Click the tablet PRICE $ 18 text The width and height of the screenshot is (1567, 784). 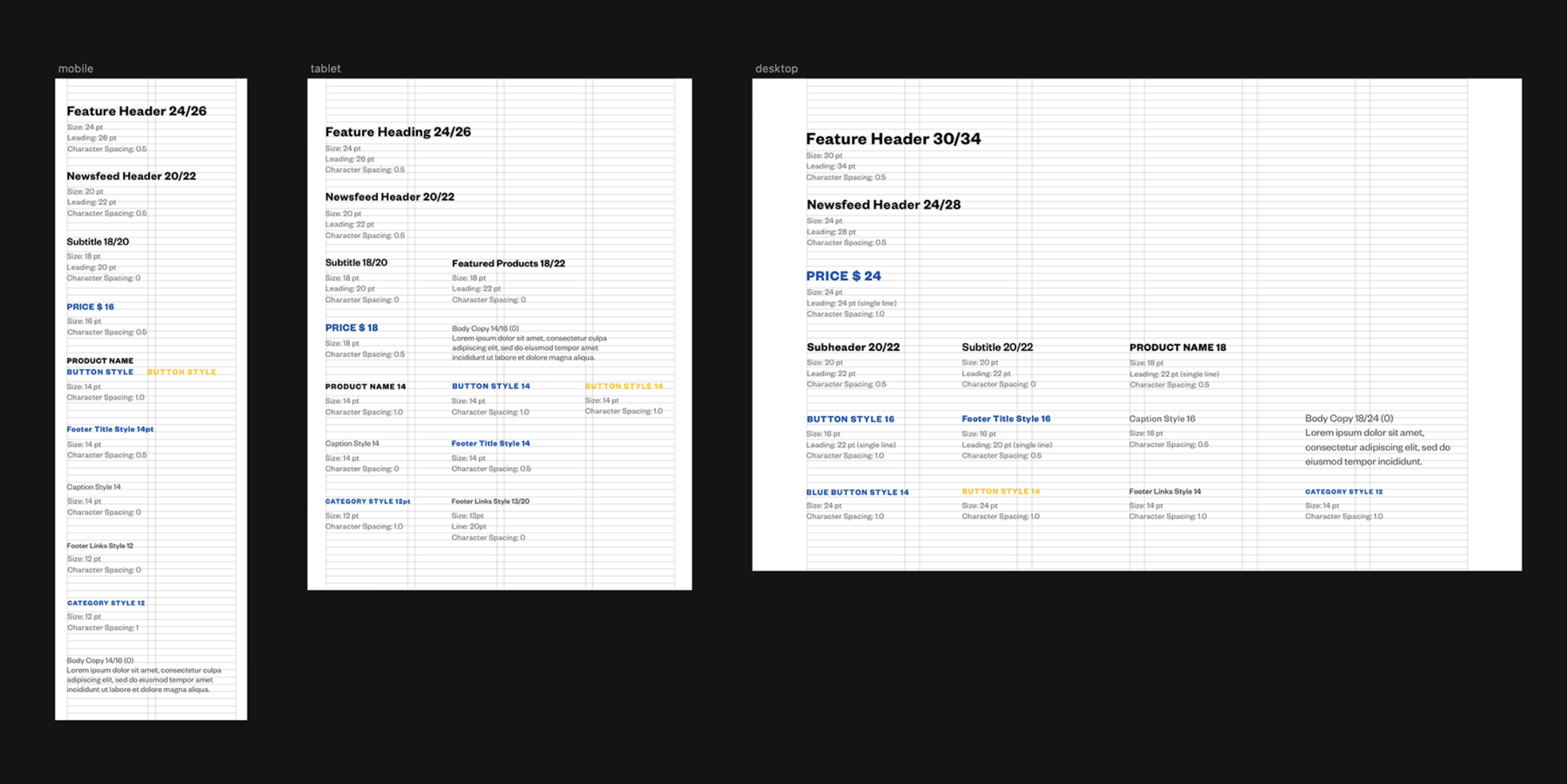352,328
